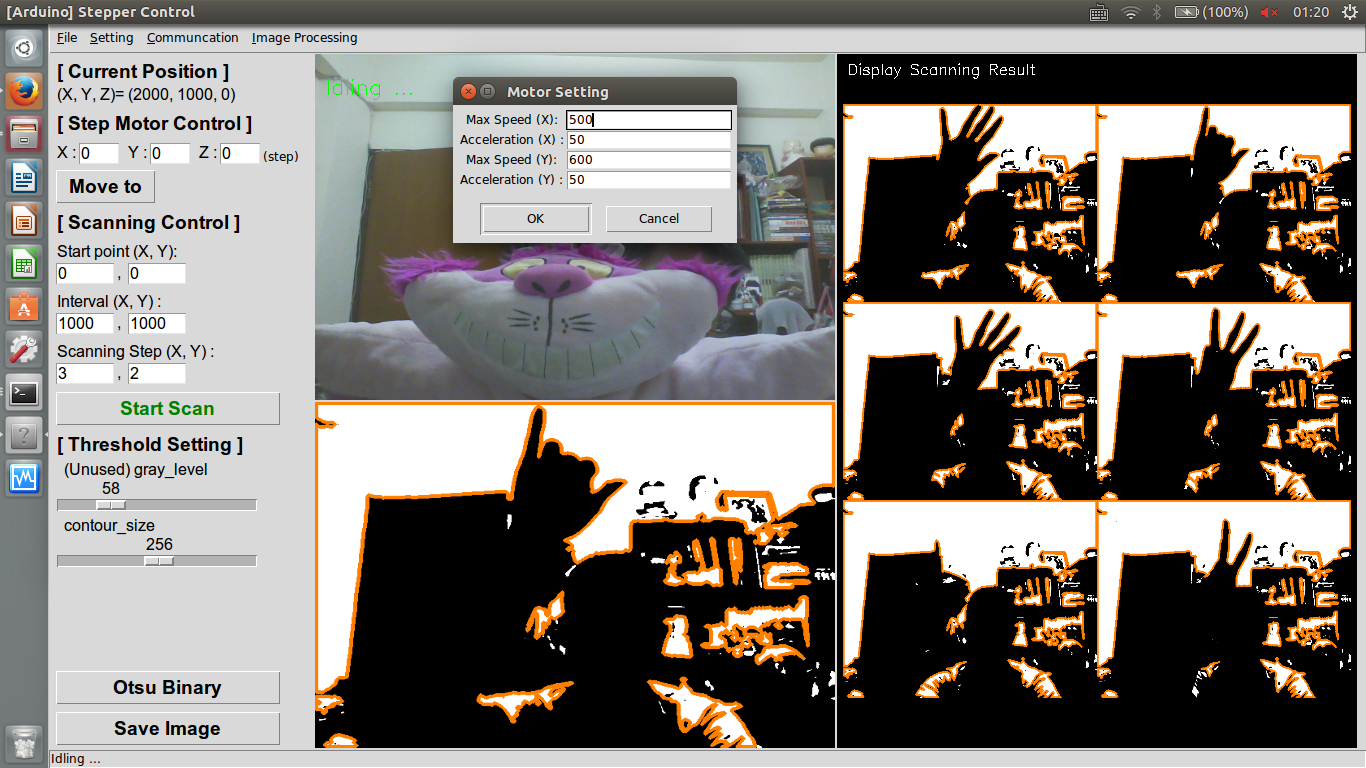The width and height of the screenshot is (1366, 768).
Task: Open the Ubuntu Dash search launcher
Action: (x=24, y=47)
